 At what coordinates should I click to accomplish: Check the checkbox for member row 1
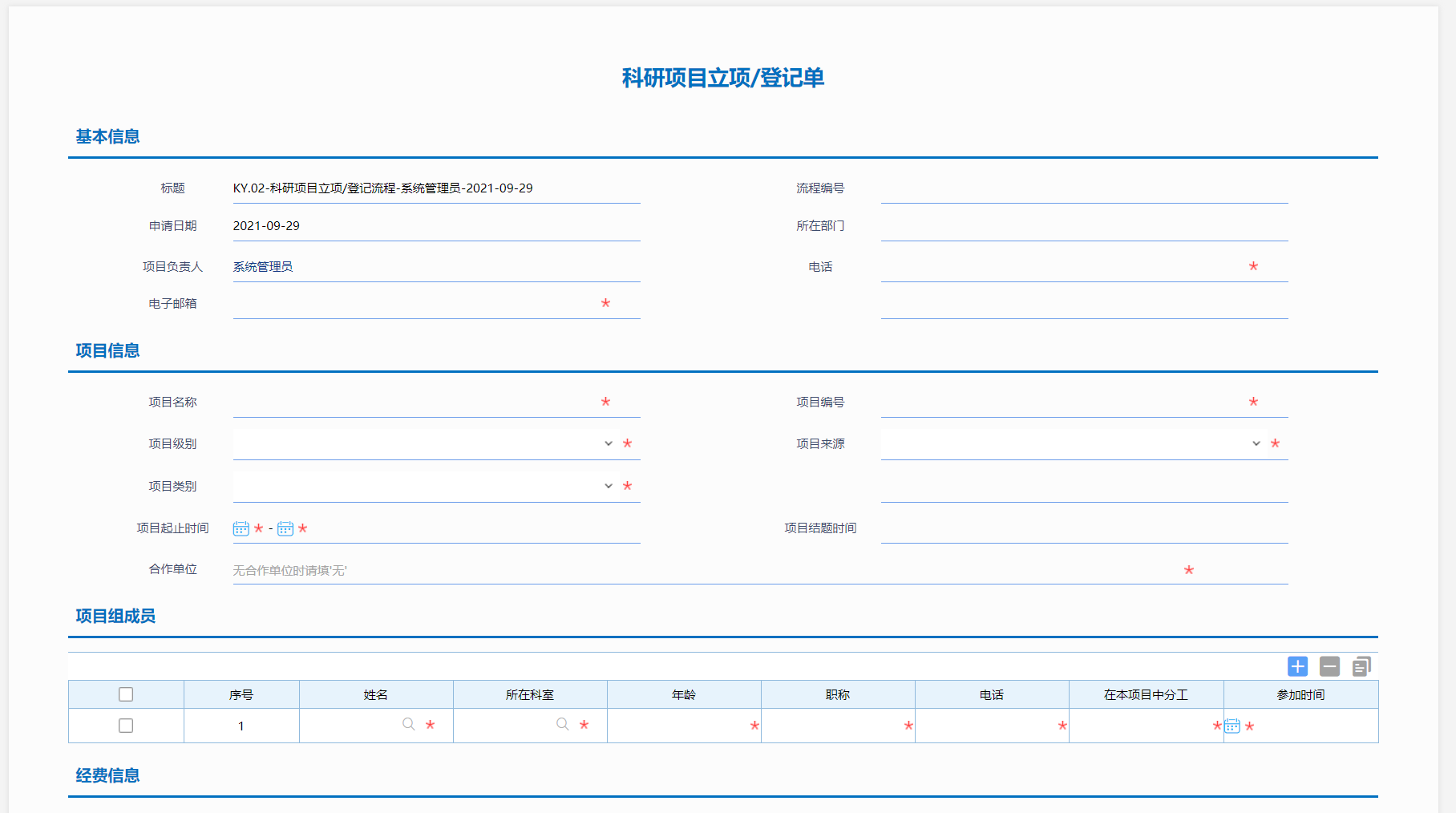click(126, 726)
